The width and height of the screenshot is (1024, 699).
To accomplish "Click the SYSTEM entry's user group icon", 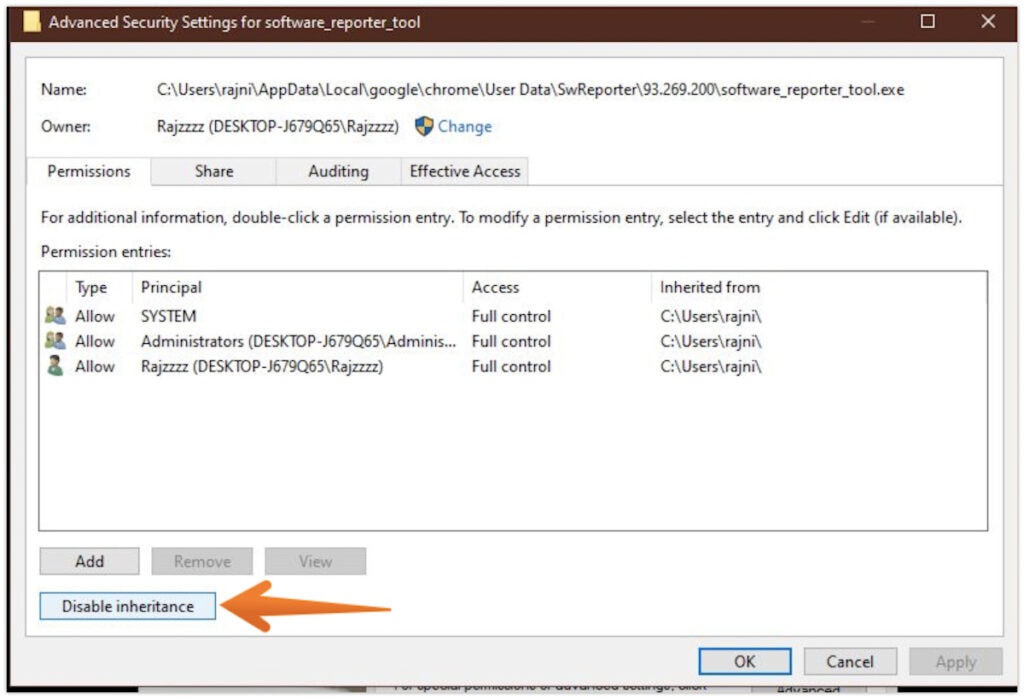I will [x=55, y=315].
